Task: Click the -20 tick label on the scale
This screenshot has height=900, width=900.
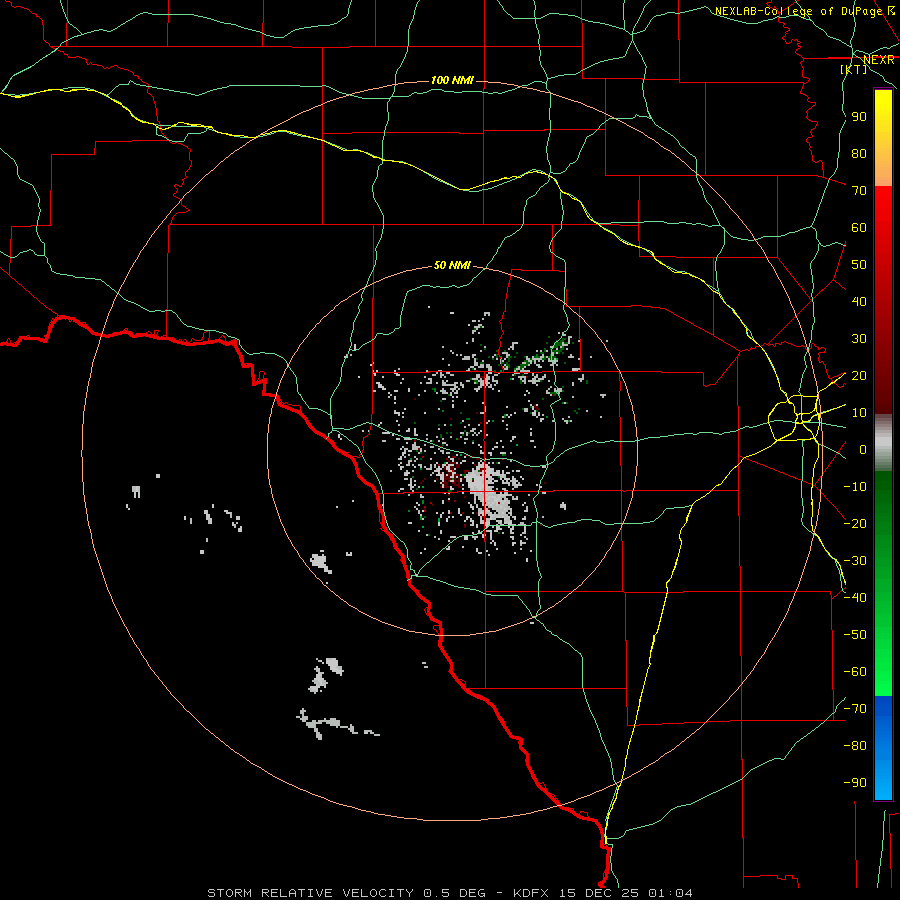Action: click(x=855, y=523)
